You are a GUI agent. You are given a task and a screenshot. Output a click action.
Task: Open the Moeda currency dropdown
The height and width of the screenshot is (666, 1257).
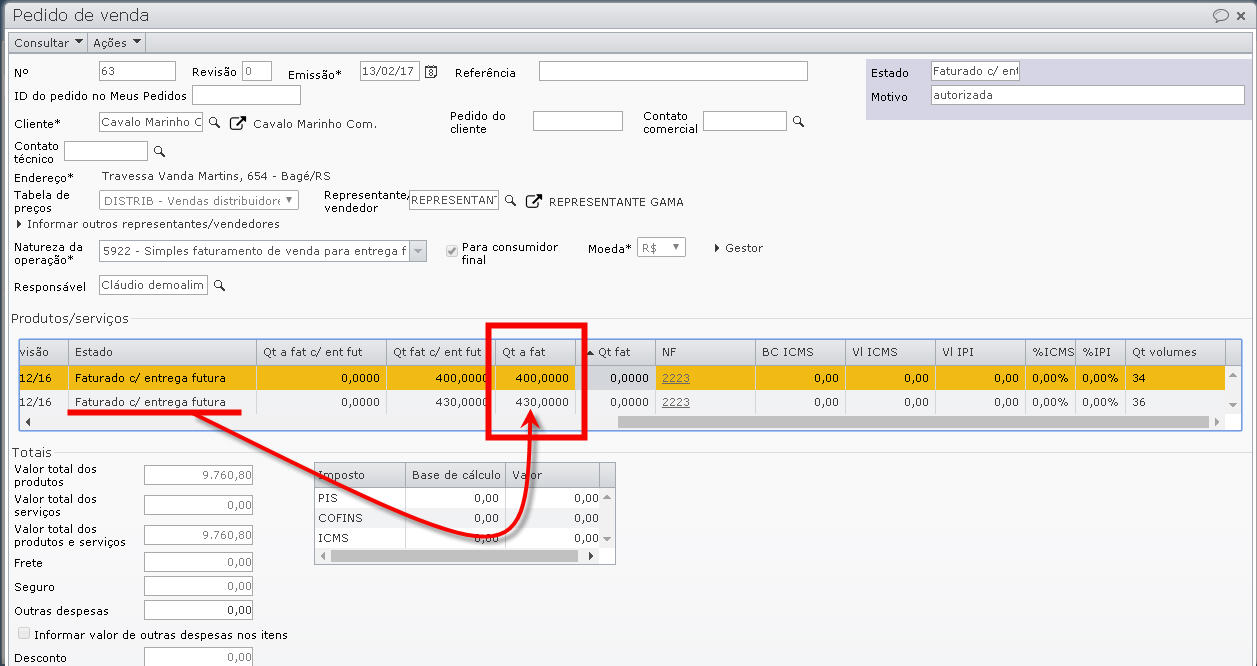pos(661,248)
